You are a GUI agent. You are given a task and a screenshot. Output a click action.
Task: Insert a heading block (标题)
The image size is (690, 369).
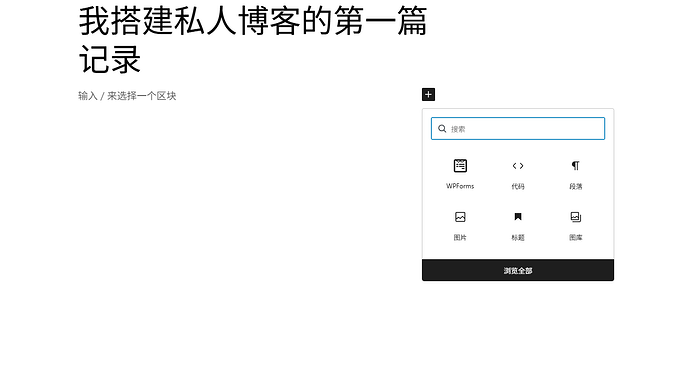pos(518,226)
